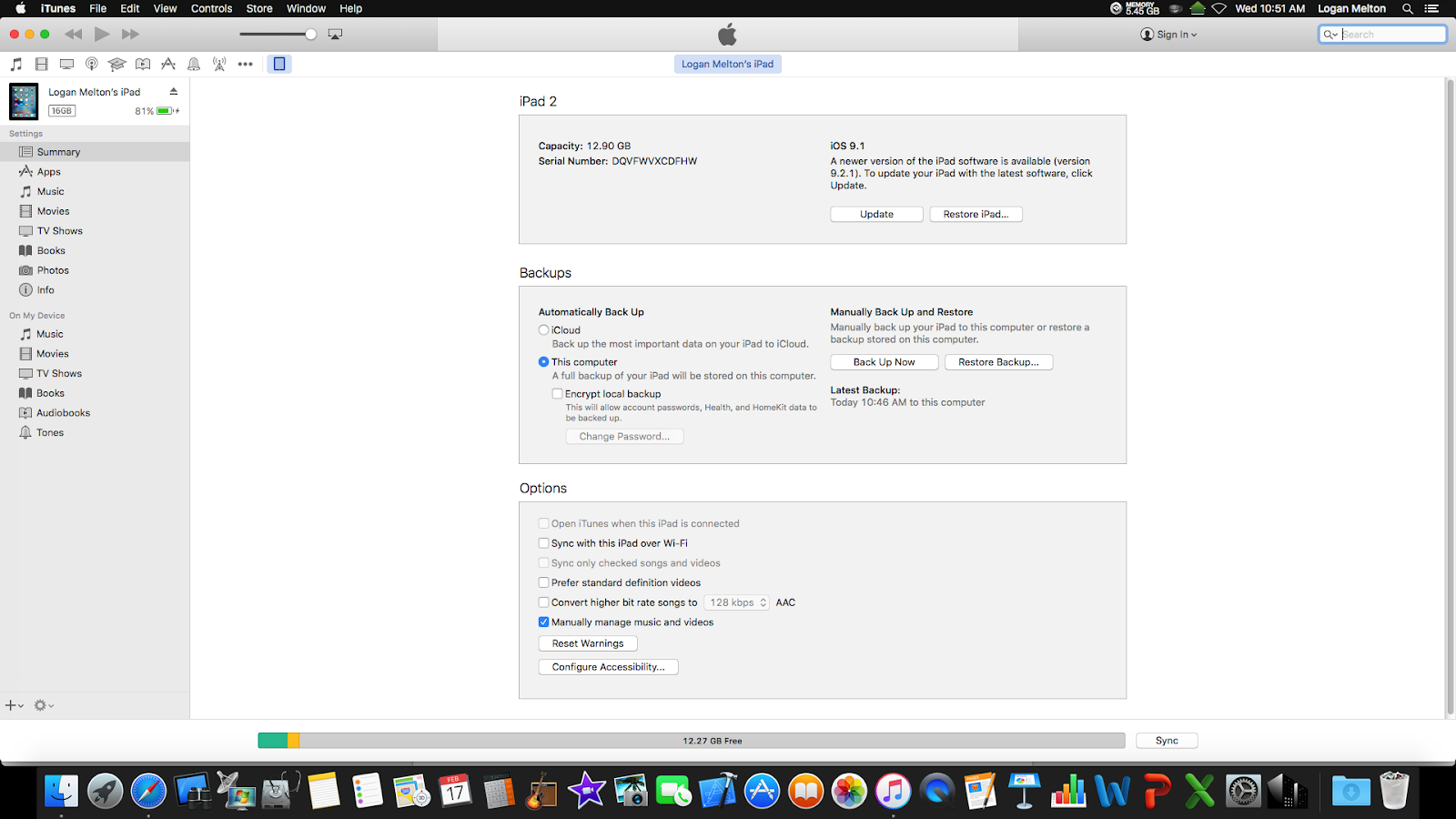Open the iTunes U graduation cap icon
1456x819 pixels.
pos(116,64)
